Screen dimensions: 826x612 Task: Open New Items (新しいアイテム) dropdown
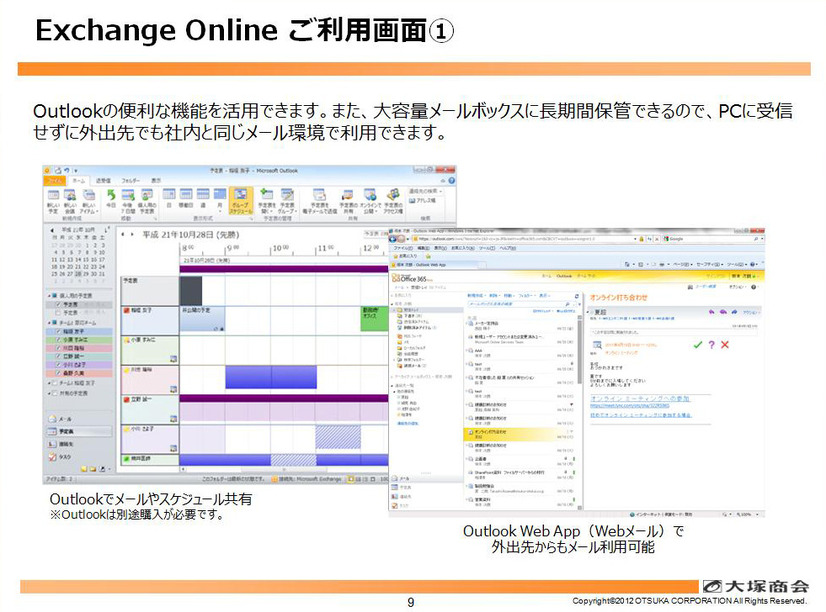click(x=88, y=202)
